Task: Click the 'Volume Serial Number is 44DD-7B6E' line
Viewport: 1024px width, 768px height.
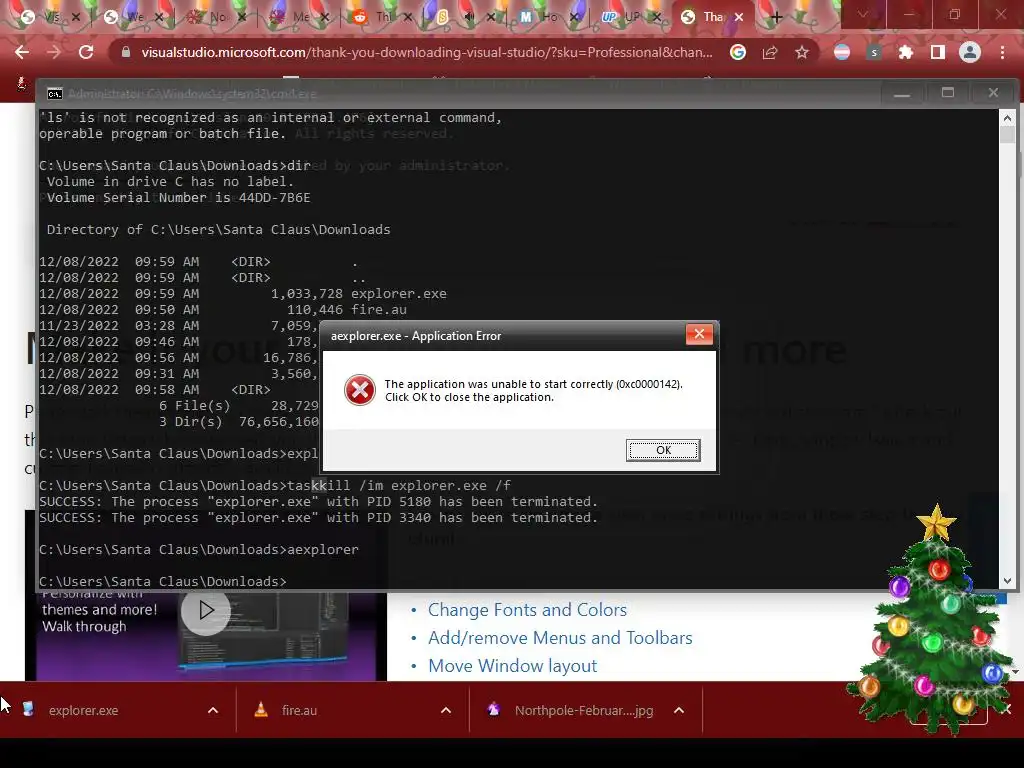Action: click(x=178, y=198)
